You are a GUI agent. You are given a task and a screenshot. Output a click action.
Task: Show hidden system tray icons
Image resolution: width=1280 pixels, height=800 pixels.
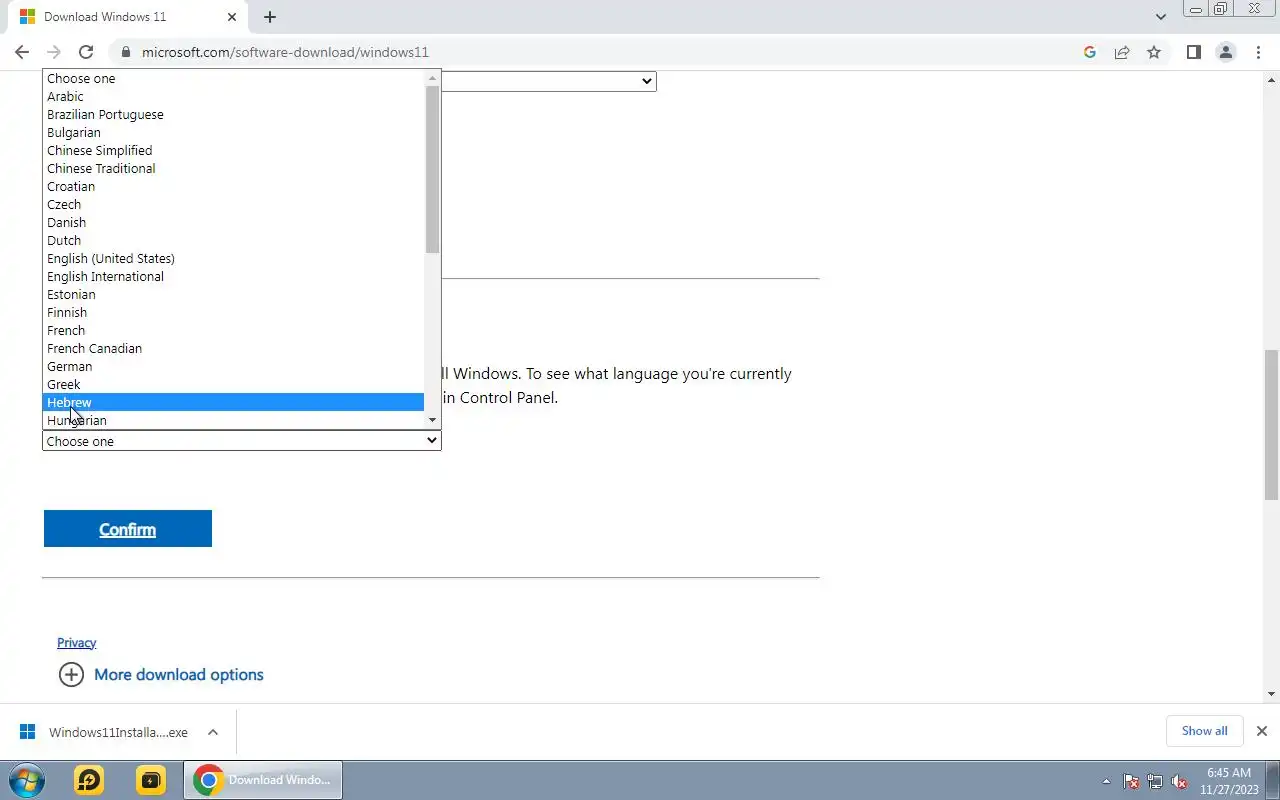(x=1106, y=782)
